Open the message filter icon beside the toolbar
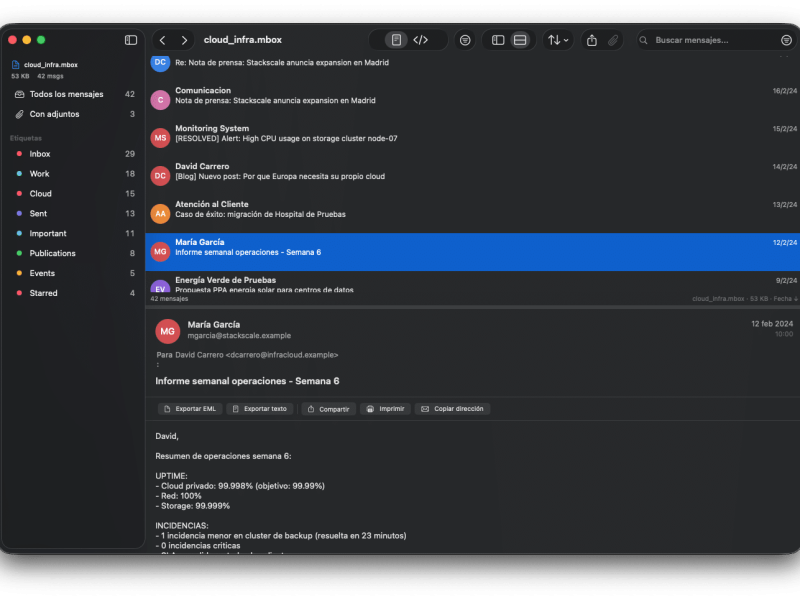The width and height of the screenshot is (800, 600). [x=464, y=40]
